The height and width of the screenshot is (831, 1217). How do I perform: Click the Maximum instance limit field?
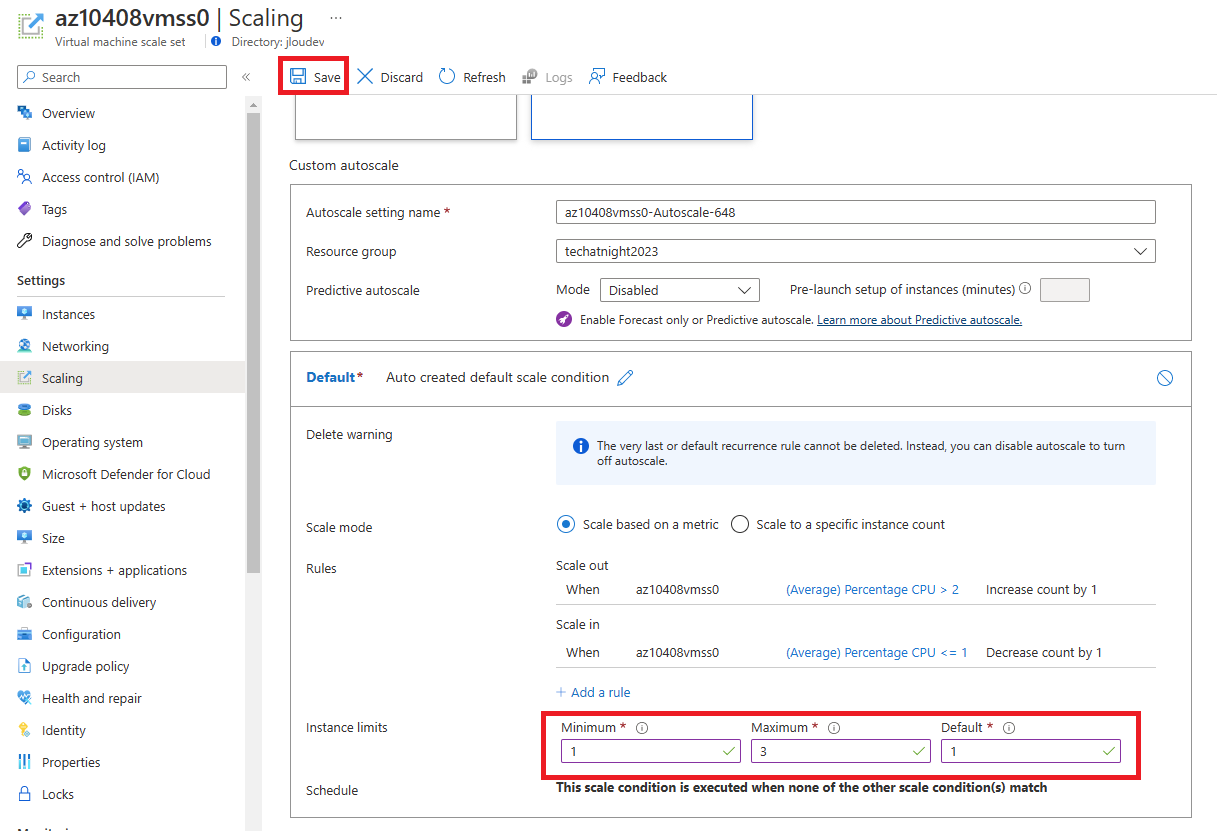tap(840, 751)
